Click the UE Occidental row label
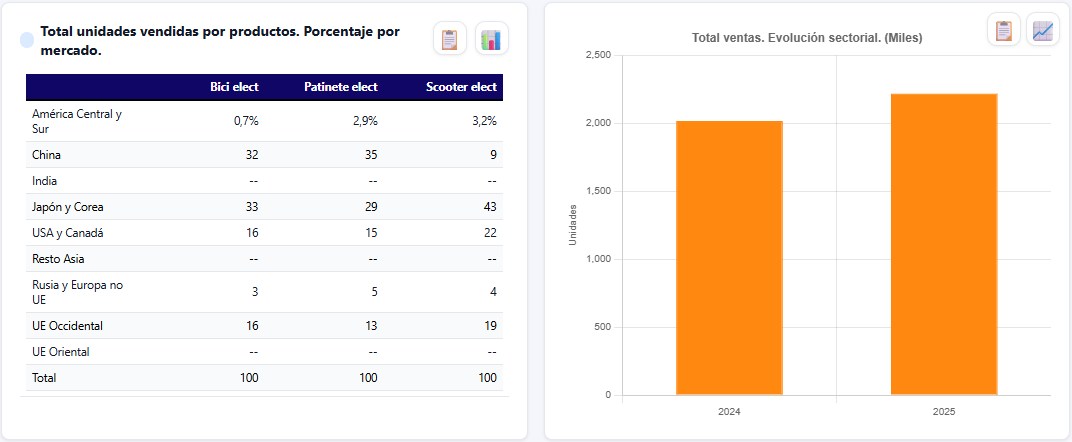Screen dimensions: 1072x442 67,326
